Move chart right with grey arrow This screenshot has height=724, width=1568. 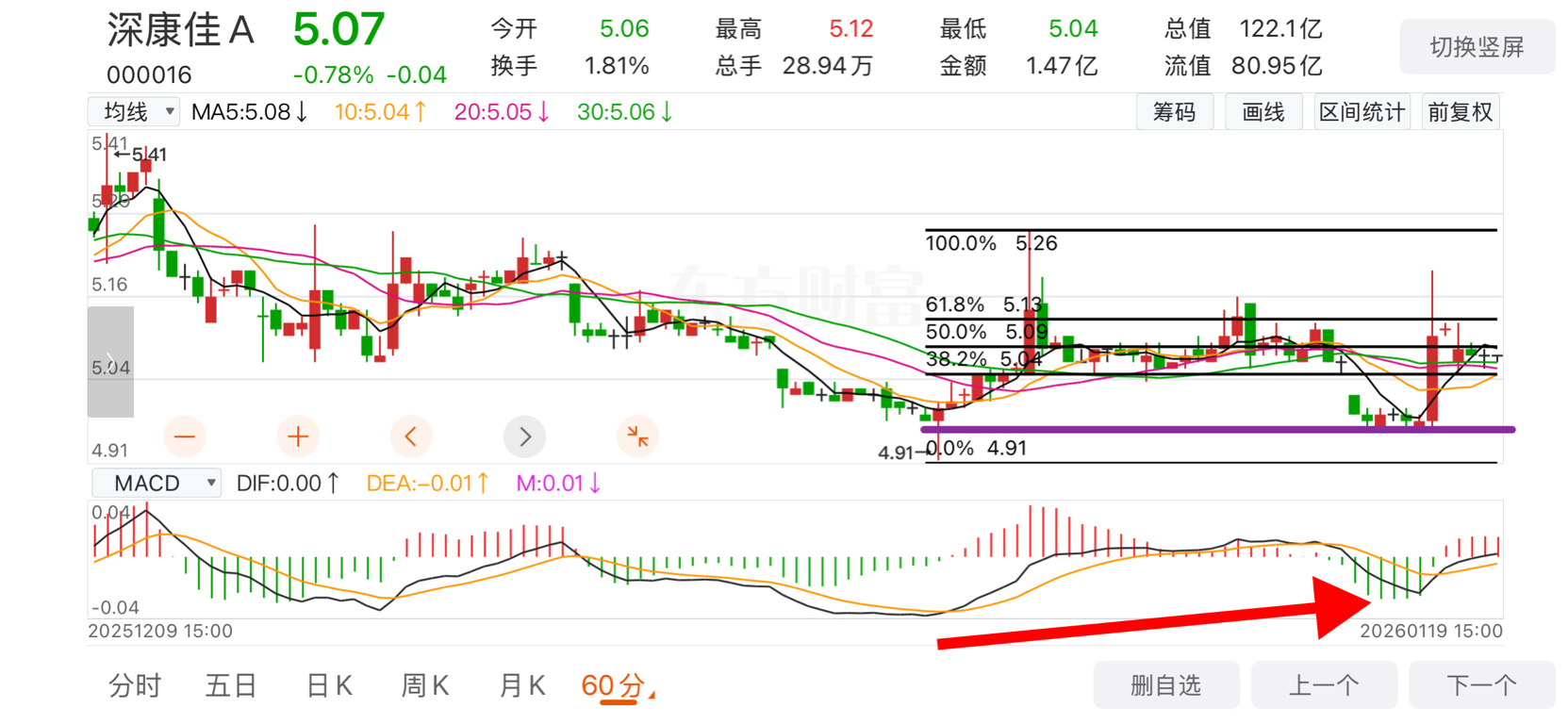point(525,436)
